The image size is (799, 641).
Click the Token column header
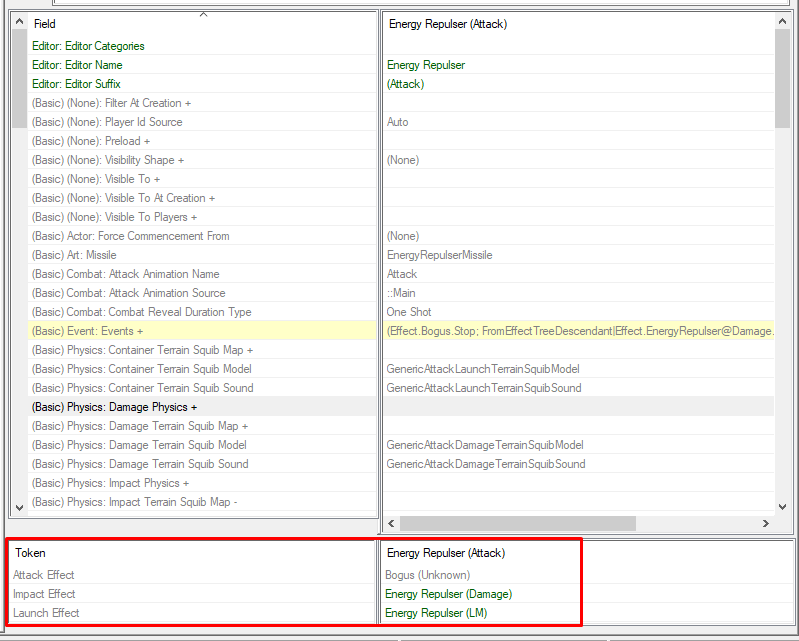coord(192,553)
